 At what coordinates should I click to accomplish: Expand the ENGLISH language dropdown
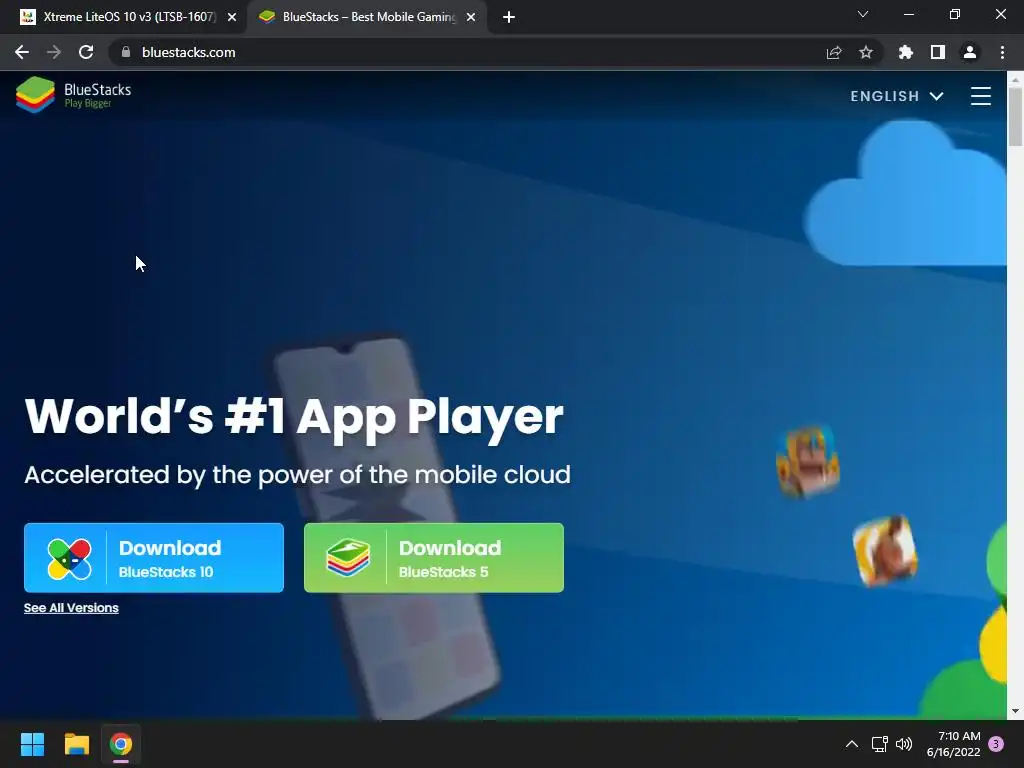pyautogui.click(x=897, y=96)
